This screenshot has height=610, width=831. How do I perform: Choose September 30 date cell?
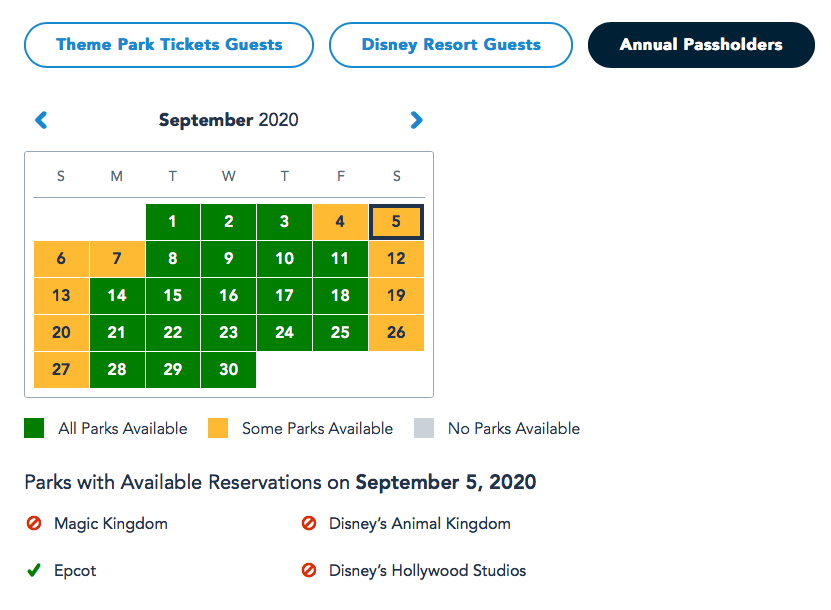coord(229,370)
